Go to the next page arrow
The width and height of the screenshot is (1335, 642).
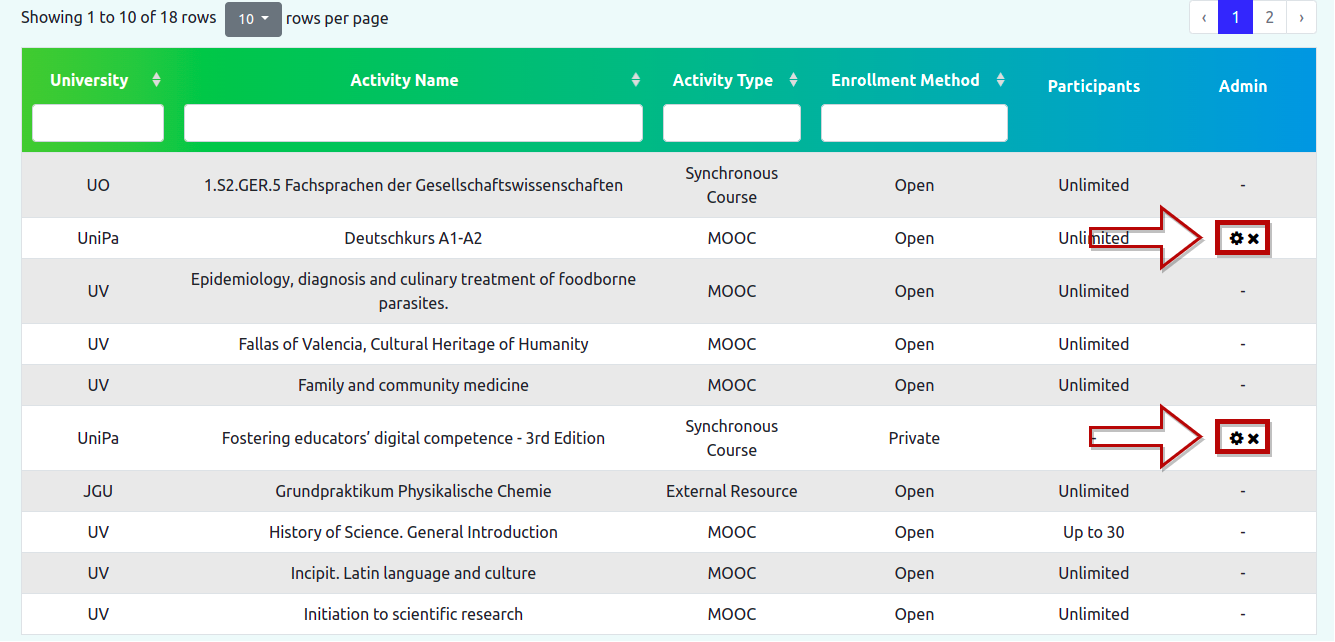[x=1301, y=17]
